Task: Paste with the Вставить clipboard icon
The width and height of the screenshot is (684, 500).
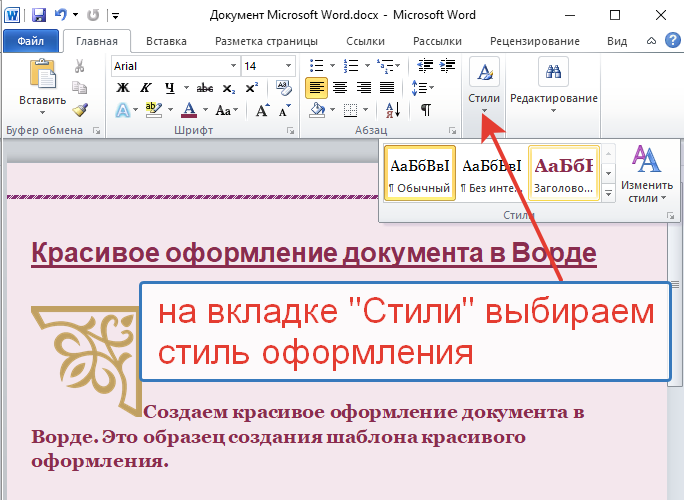Action: 42,74
